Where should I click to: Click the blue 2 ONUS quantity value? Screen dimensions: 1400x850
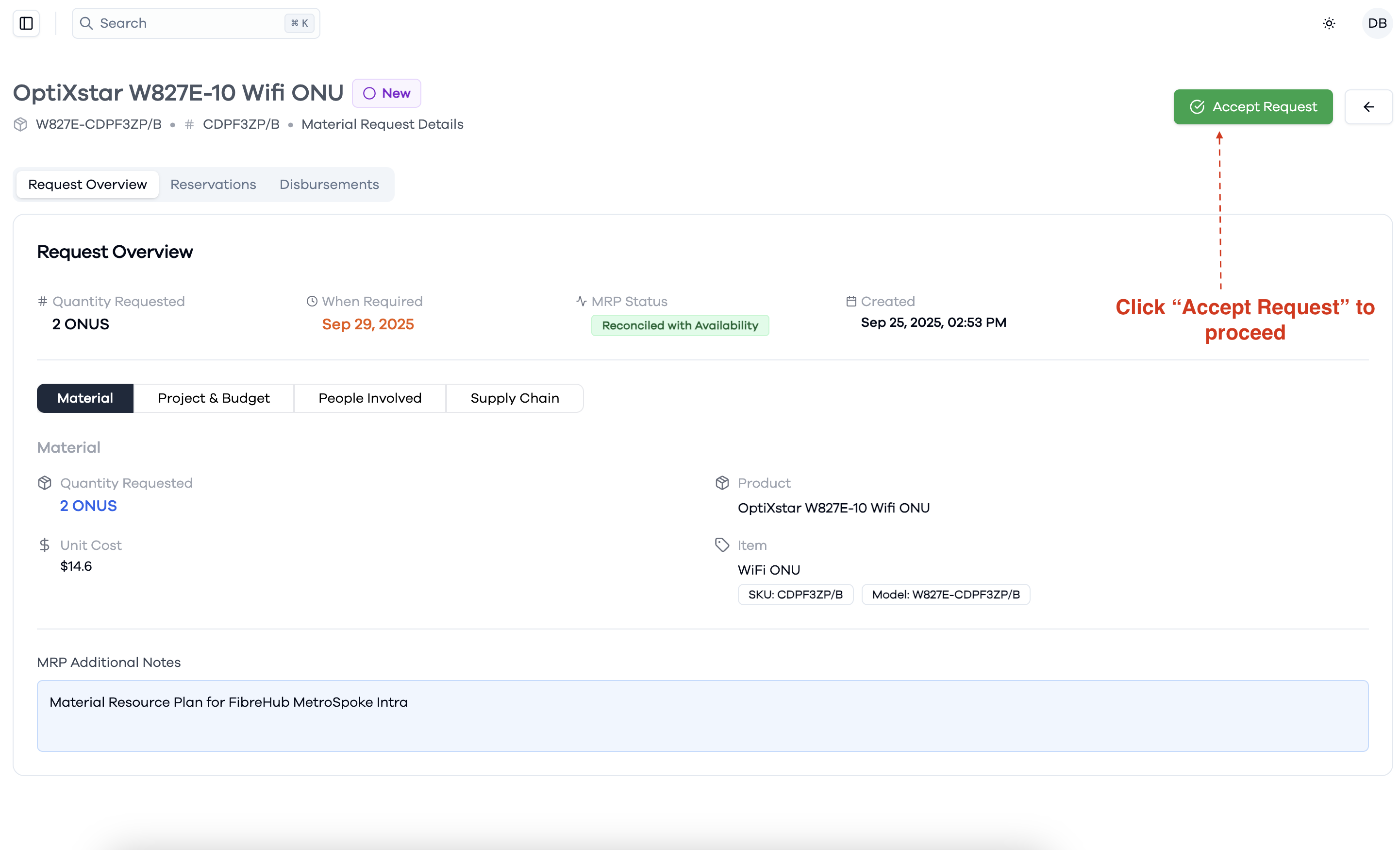(x=89, y=506)
